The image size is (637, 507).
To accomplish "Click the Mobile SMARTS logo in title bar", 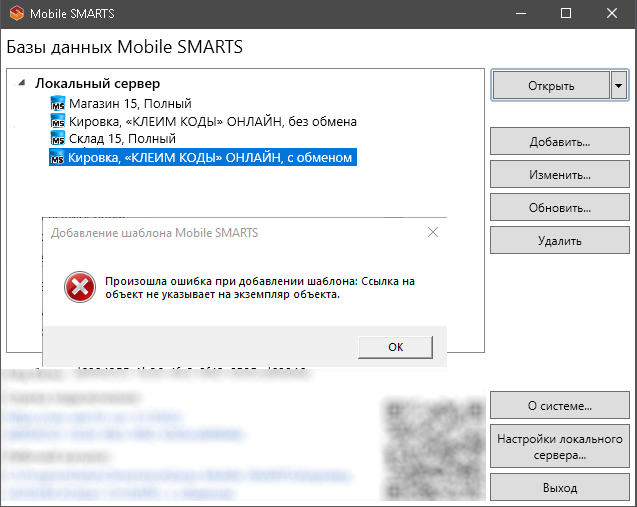I will (17, 13).
